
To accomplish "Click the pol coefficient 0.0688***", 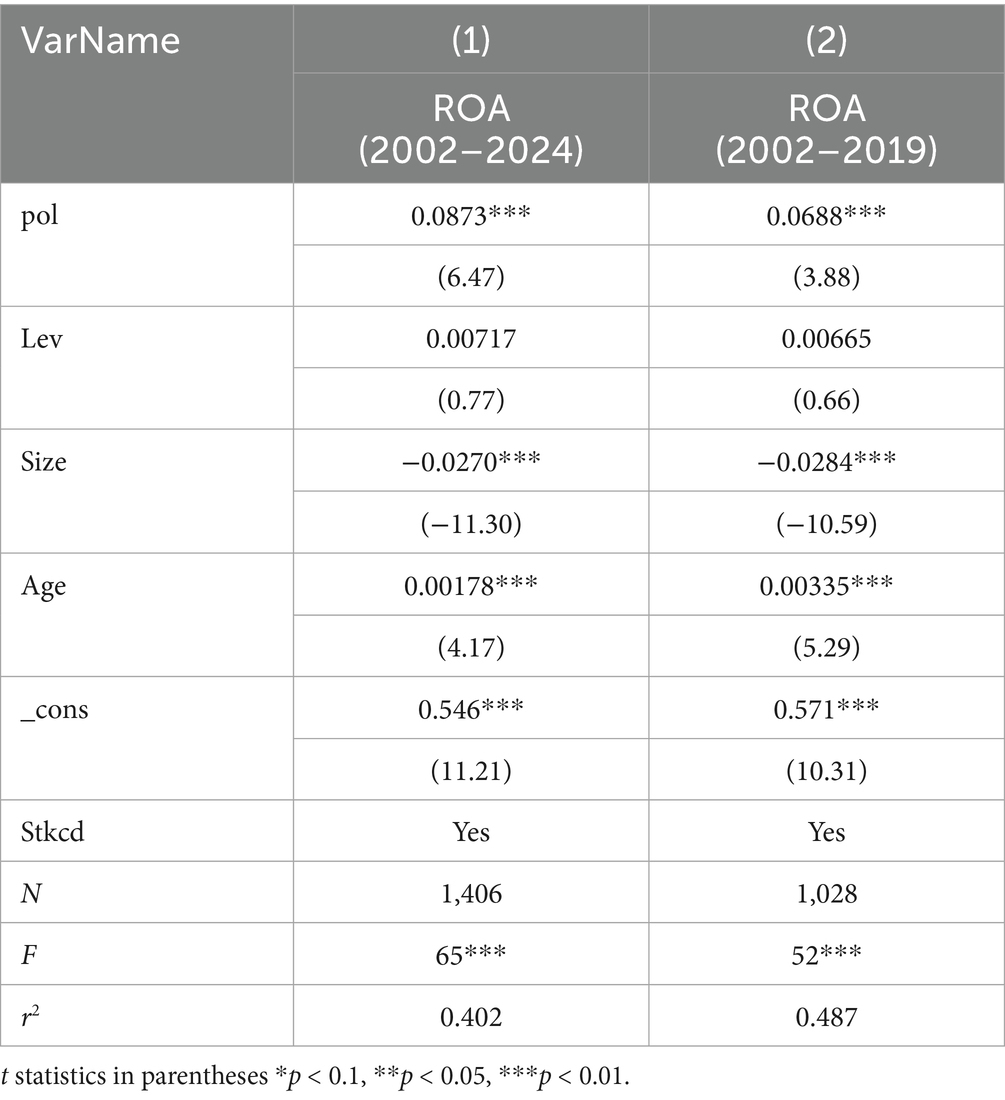I will tap(827, 215).
